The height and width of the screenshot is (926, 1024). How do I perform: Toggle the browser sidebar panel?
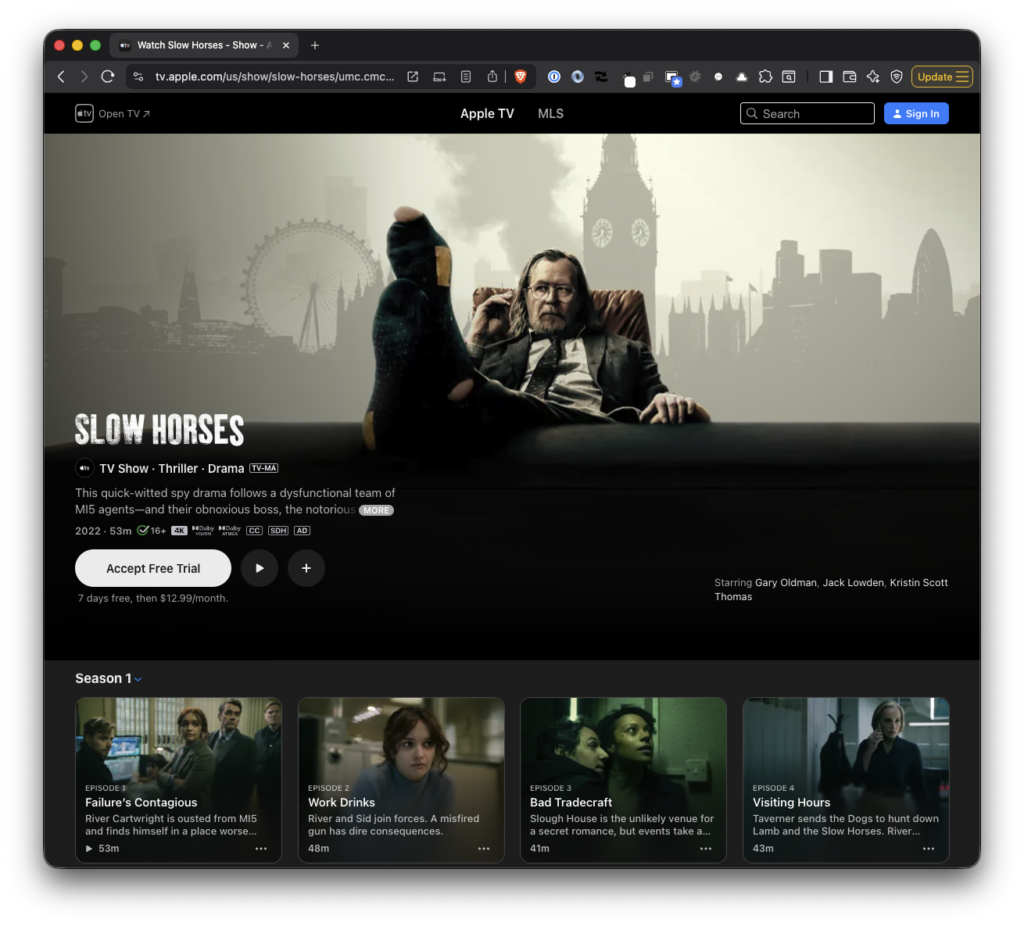[x=826, y=77]
